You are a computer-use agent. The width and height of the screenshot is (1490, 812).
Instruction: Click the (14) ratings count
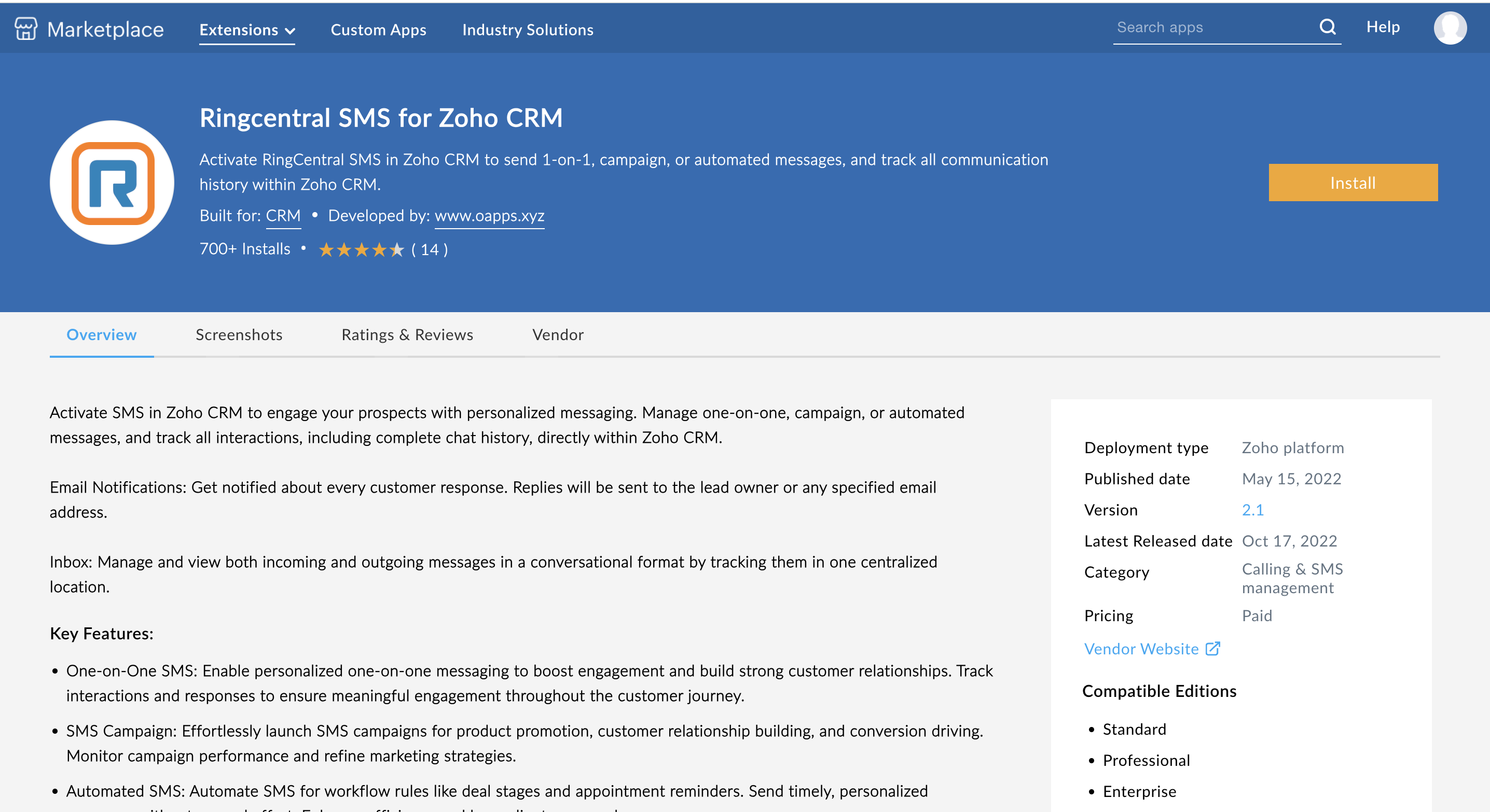tap(429, 250)
